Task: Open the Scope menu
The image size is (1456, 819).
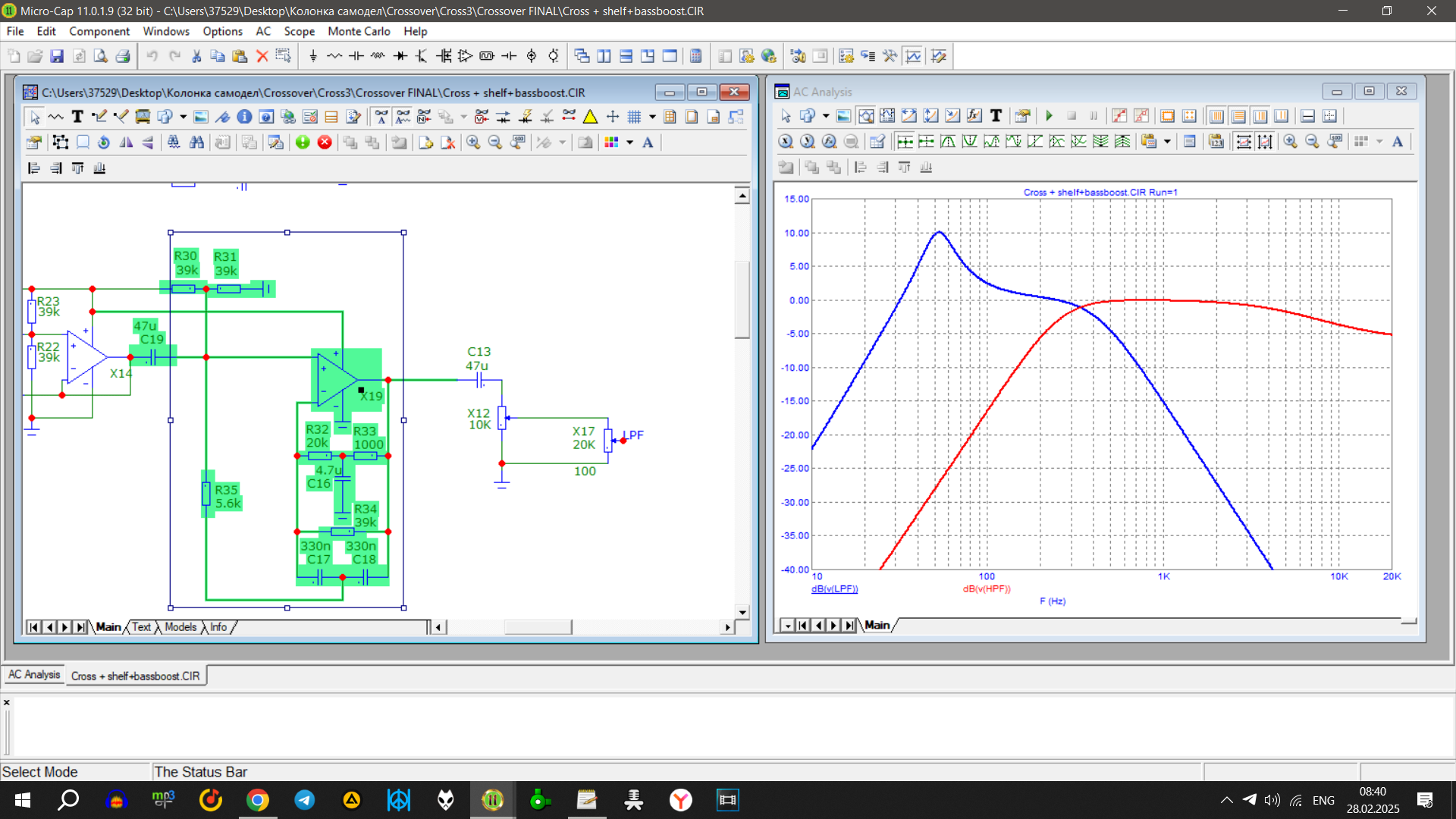Action: click(x=299, y=31)
